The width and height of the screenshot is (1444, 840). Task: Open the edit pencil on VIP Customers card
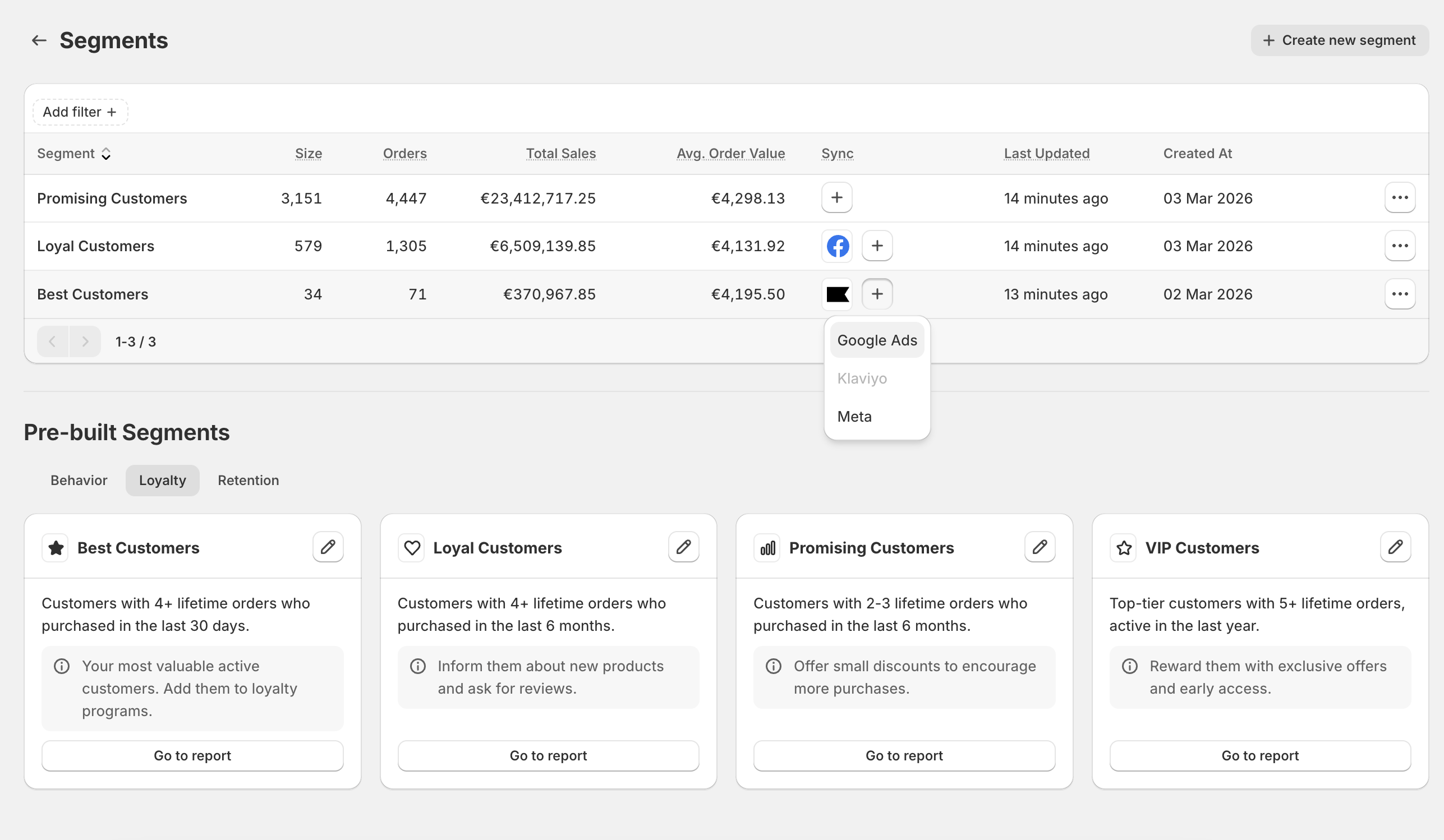tap(1395, 547)
